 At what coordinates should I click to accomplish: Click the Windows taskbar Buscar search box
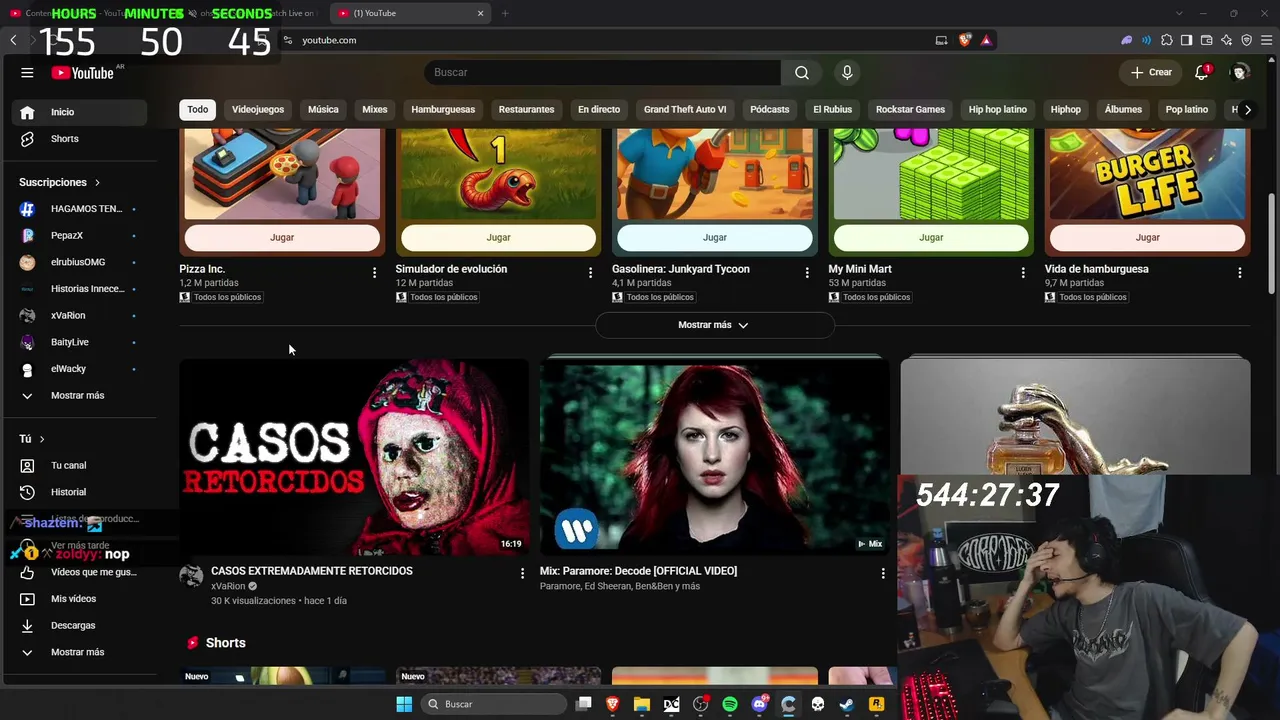[492, 704]
